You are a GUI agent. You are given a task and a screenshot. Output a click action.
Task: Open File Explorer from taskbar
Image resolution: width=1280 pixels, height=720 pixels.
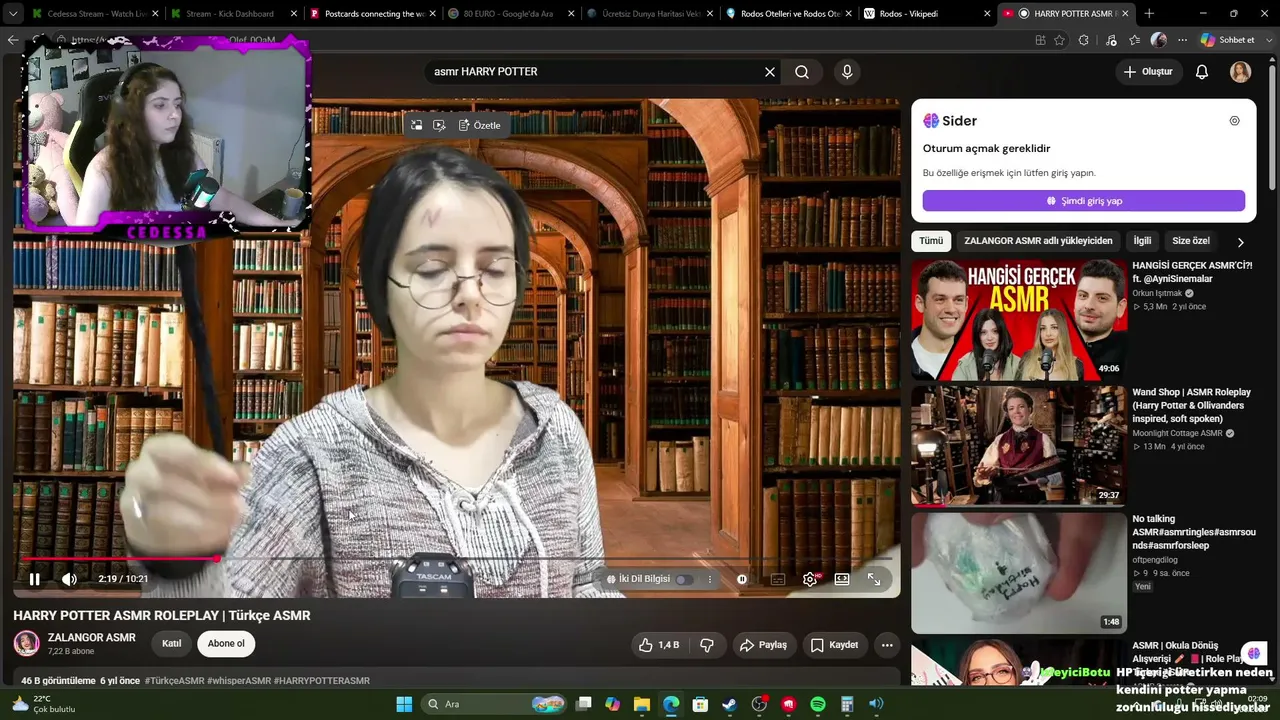point(641,704)
